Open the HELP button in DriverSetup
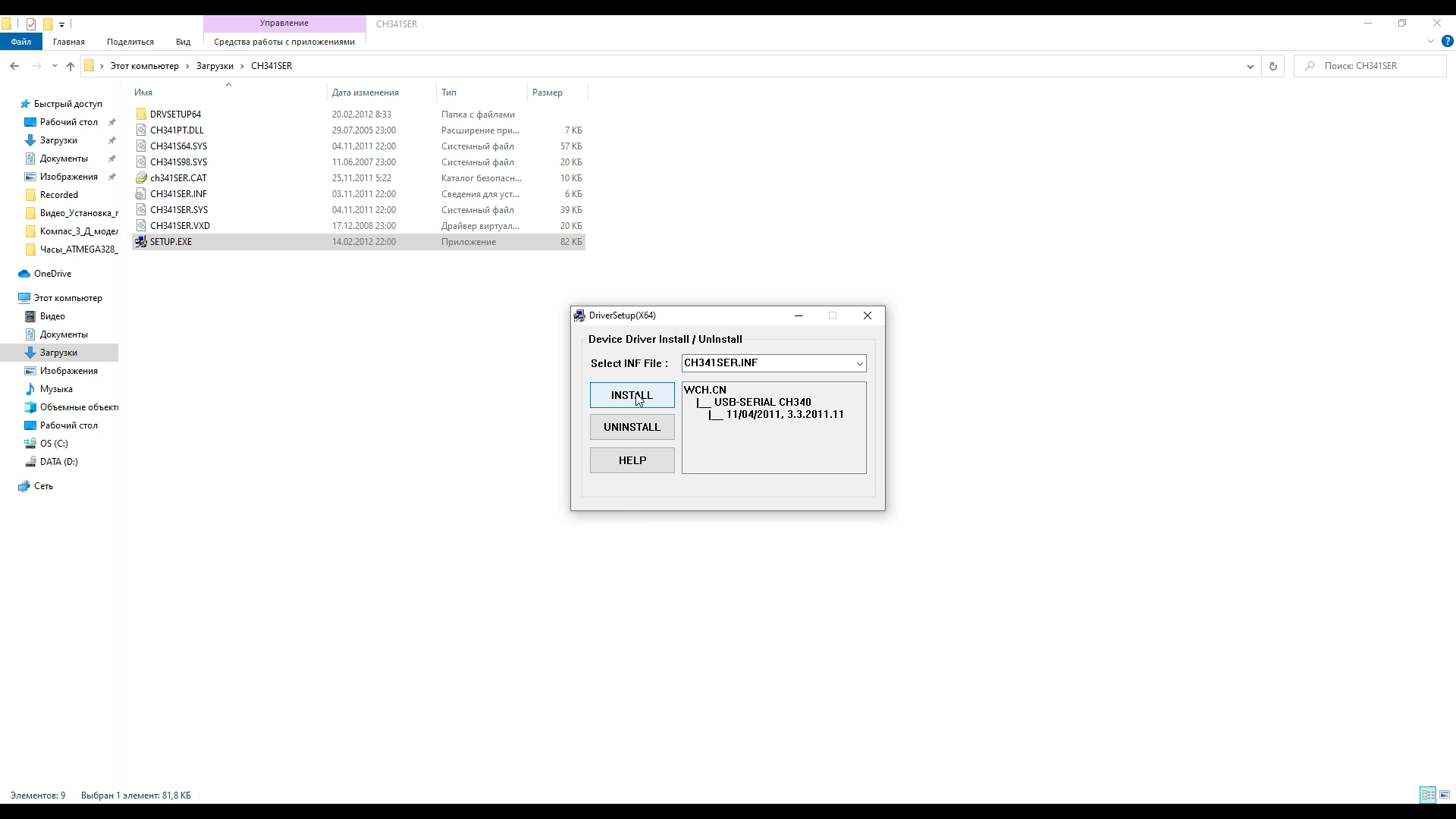This screenshot has width=1456, height=819. (632, 460)
